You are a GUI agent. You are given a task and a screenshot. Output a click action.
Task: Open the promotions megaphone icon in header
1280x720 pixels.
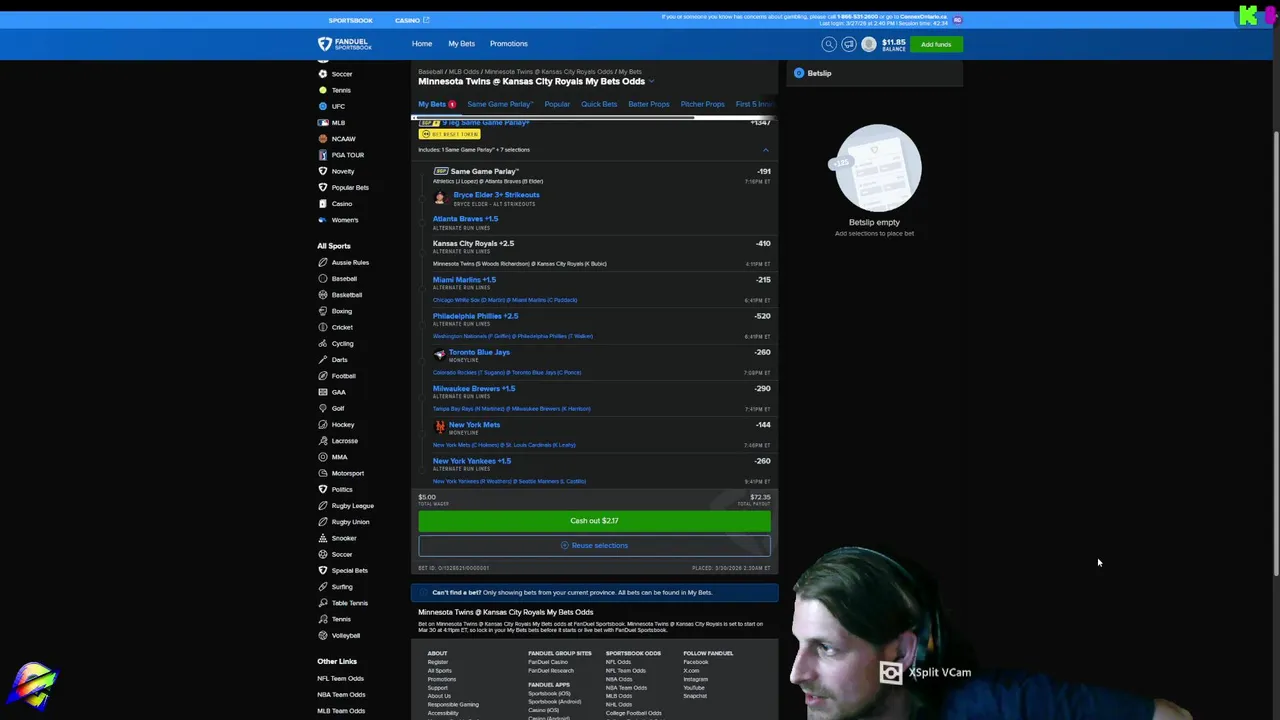849,44
